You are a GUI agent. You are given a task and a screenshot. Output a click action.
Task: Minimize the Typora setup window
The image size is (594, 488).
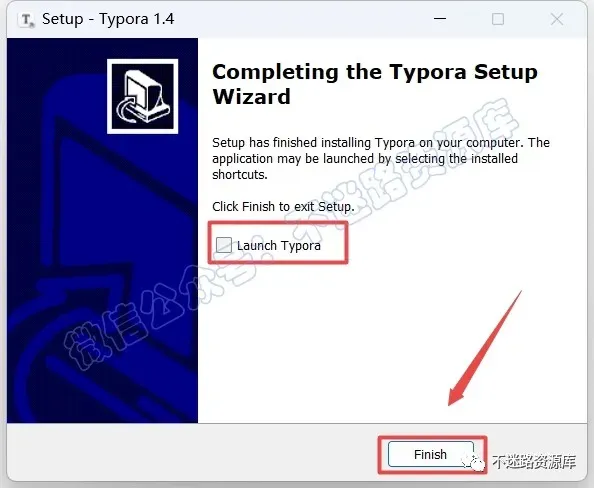(x=440, y=19)
